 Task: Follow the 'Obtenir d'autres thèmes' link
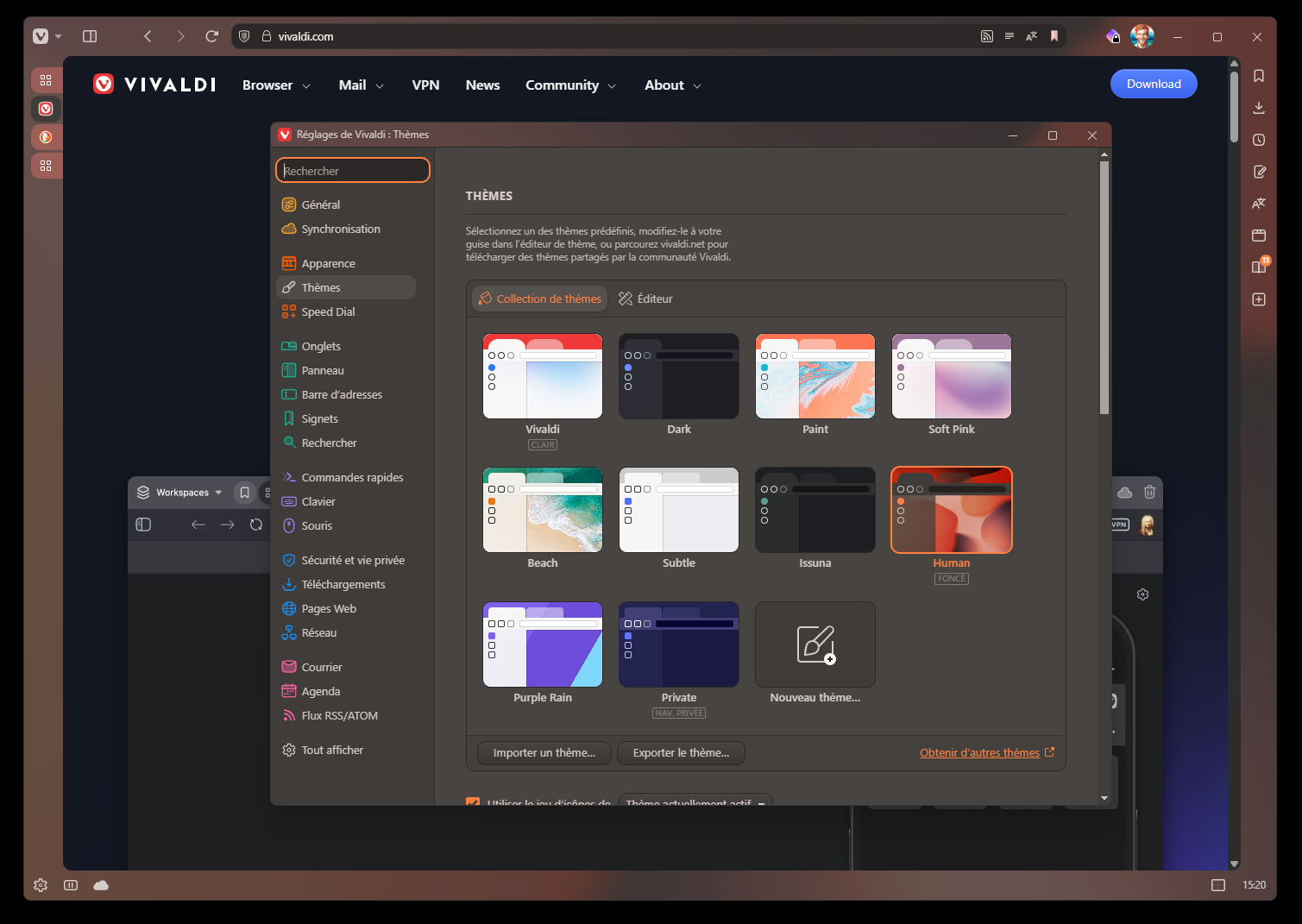[x=986, y=752]
